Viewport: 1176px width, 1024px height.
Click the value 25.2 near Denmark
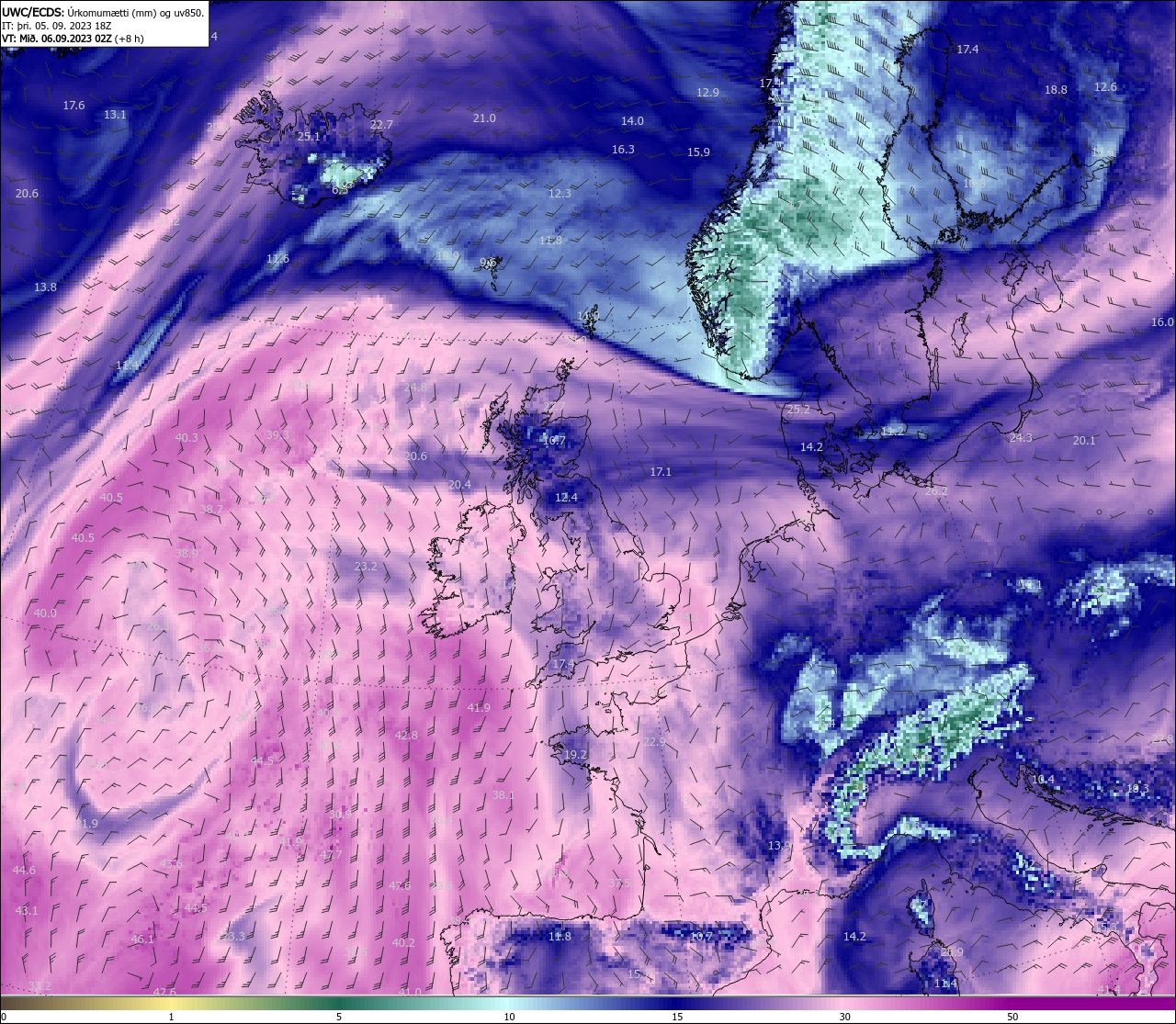pos(798,410)
